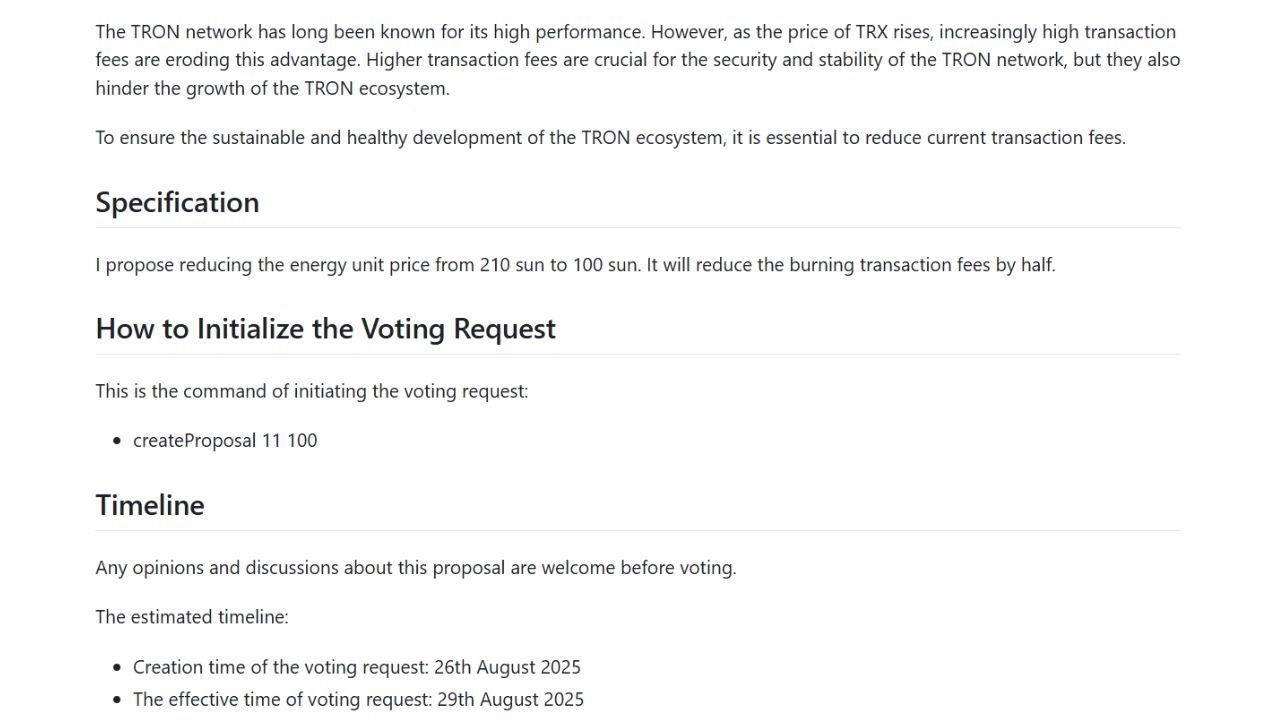Screen dimensions: 1280x720
Task: Click the line This is the command of initiating
Action: tap(312, 391)
